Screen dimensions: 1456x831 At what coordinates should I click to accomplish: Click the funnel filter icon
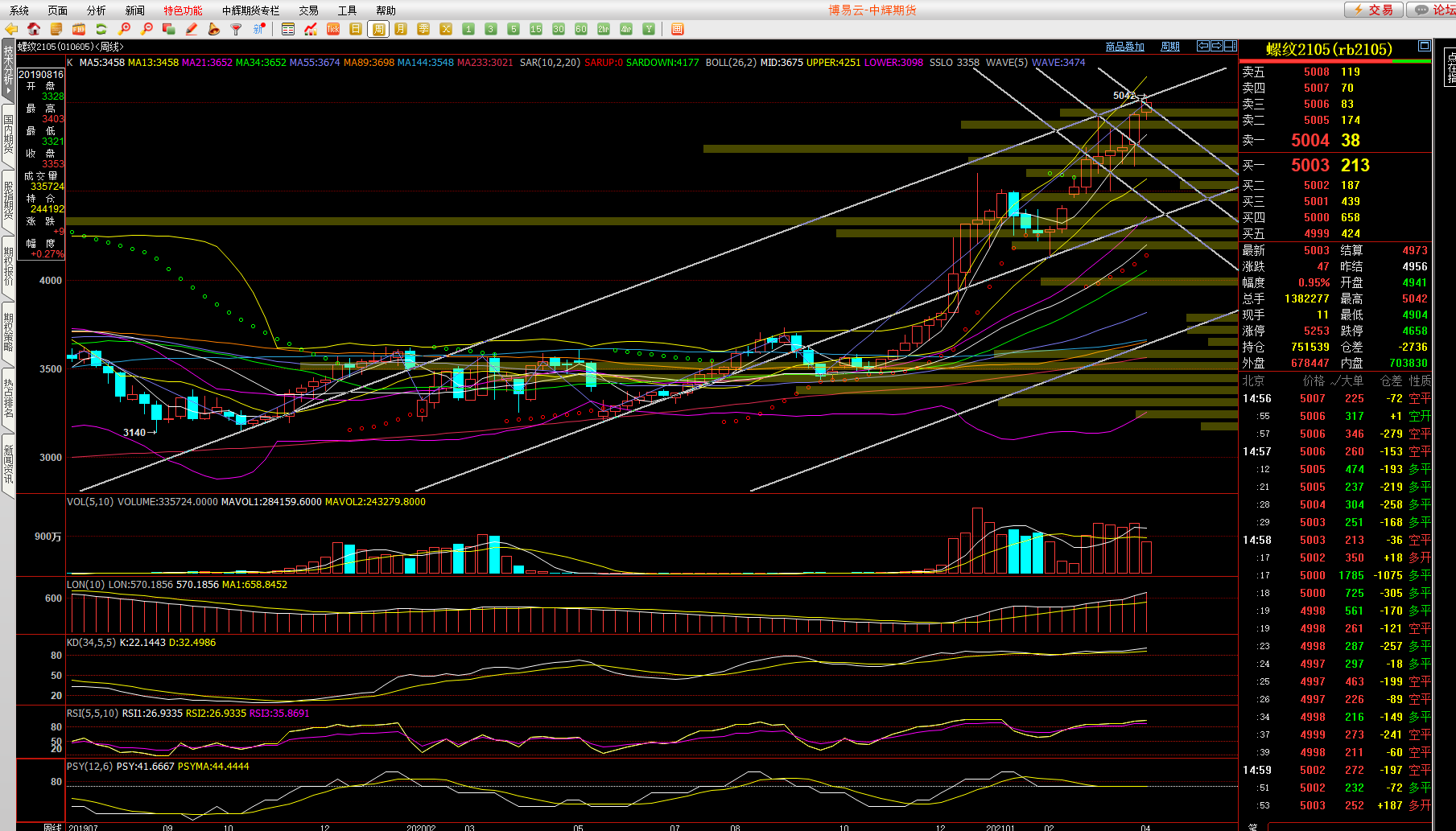click(x=236, y=29)
